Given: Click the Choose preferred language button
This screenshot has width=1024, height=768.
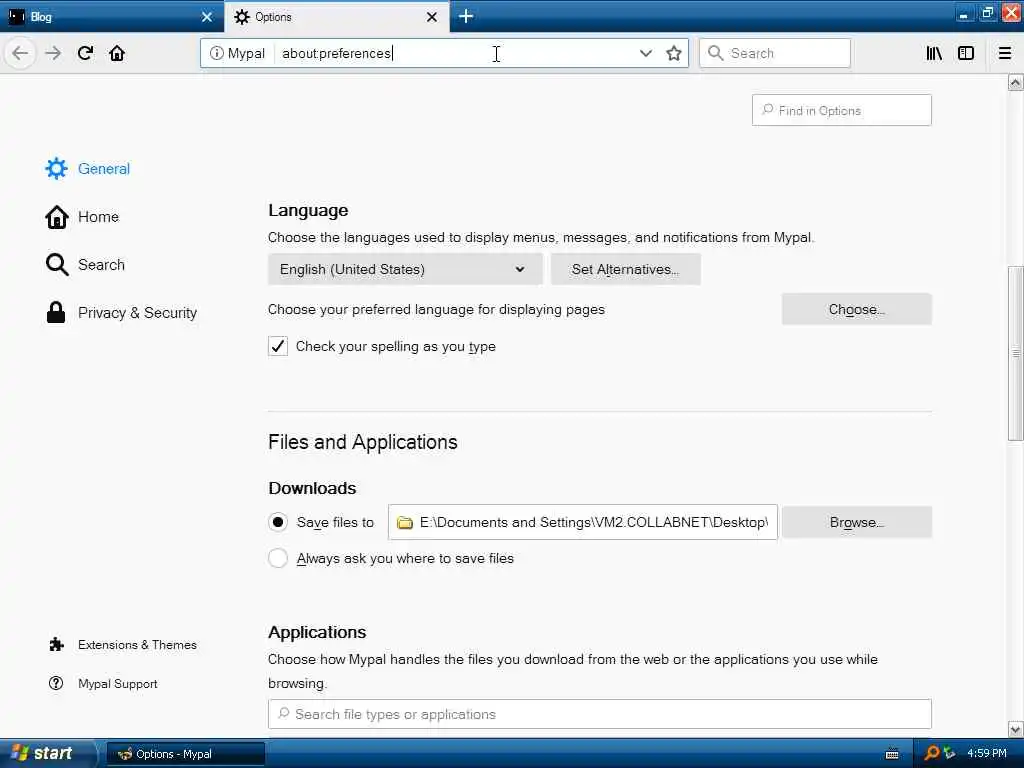Looking at the screenshot, I should point(856,309).
